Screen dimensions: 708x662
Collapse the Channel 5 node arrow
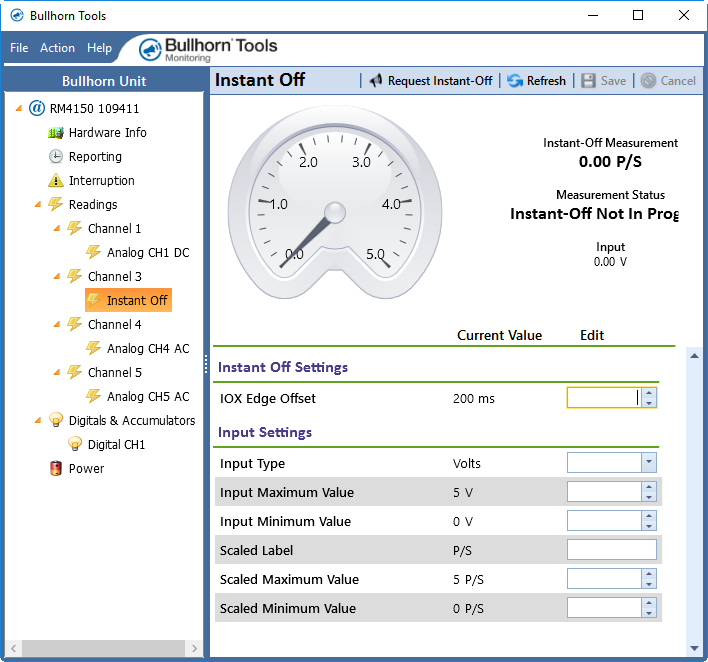(x=57, y=373)
